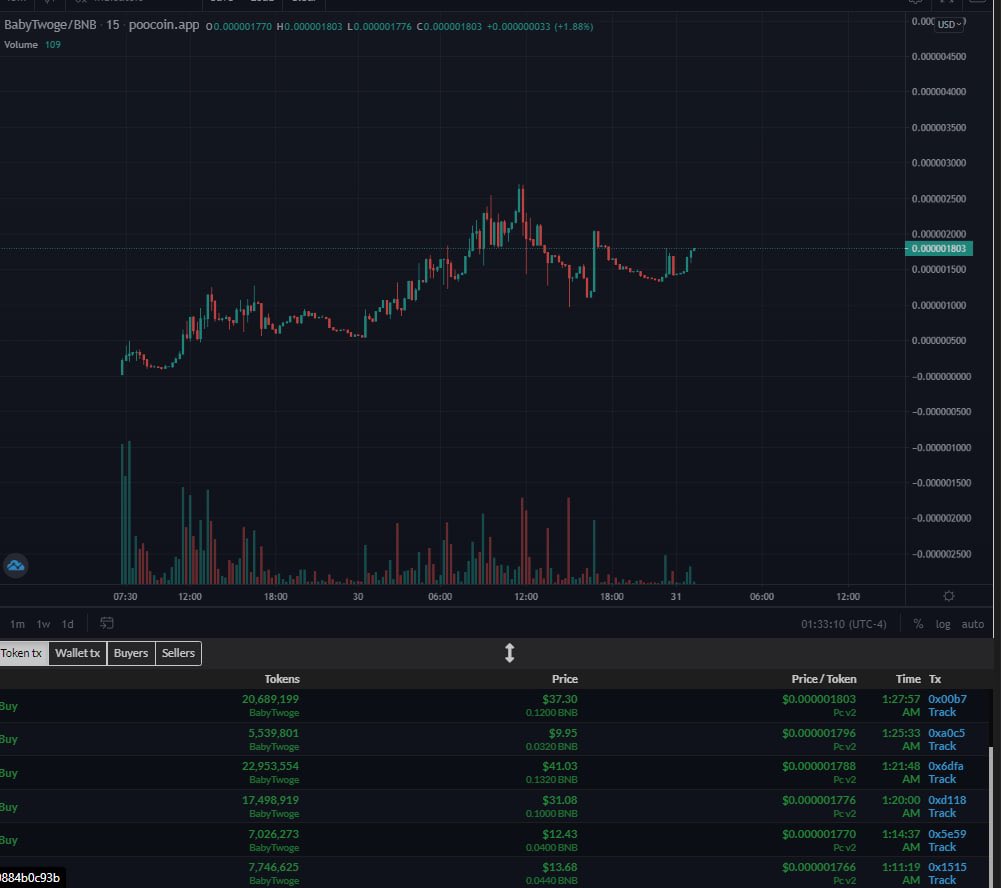The height and width of the screenshot is (888, 1001).
Task: Click the vertical resize arrow handle
Action: coord(509,653)
